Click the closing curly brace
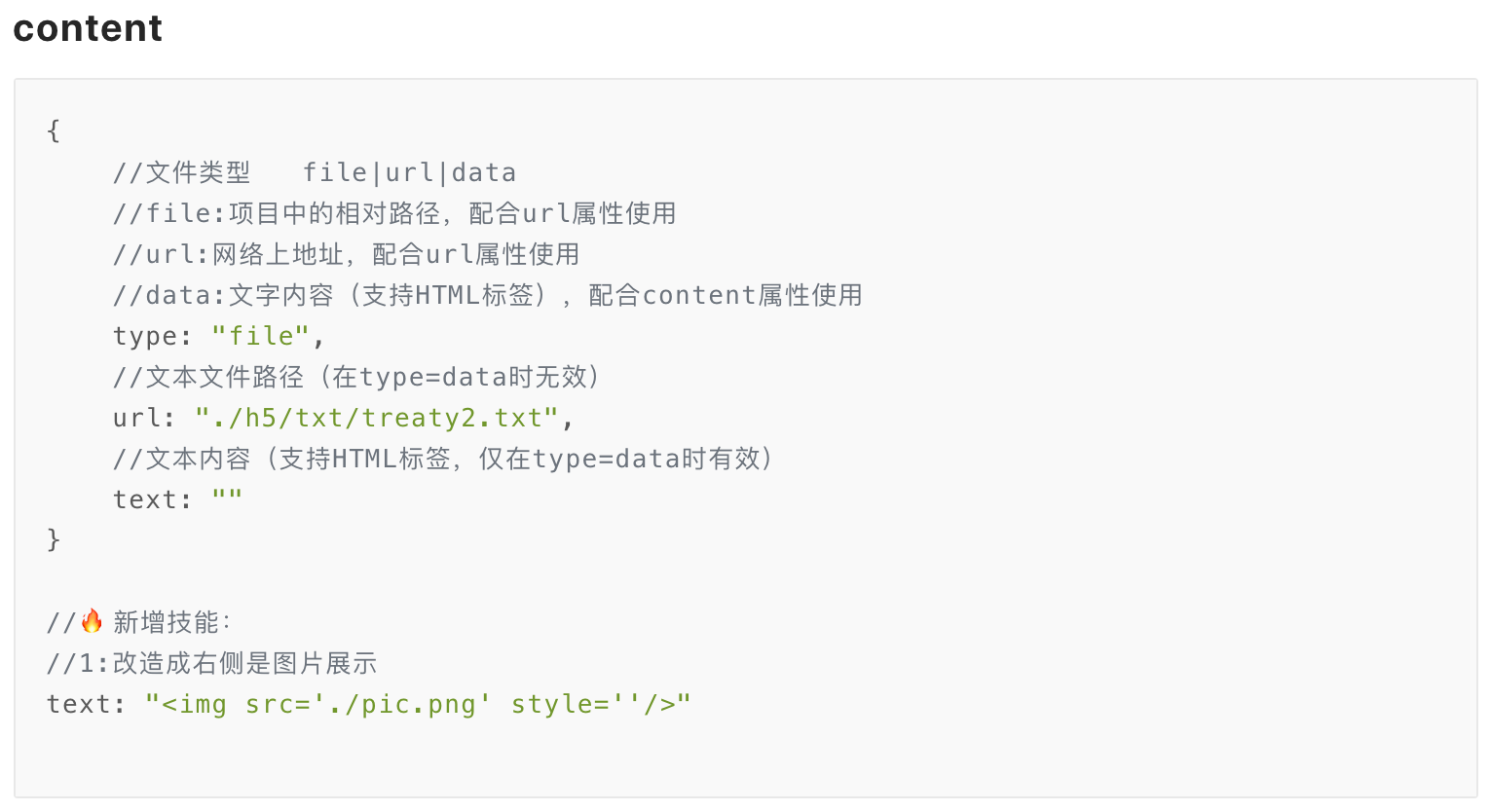This screenshot has height=812, width=1490. point(54,539)
